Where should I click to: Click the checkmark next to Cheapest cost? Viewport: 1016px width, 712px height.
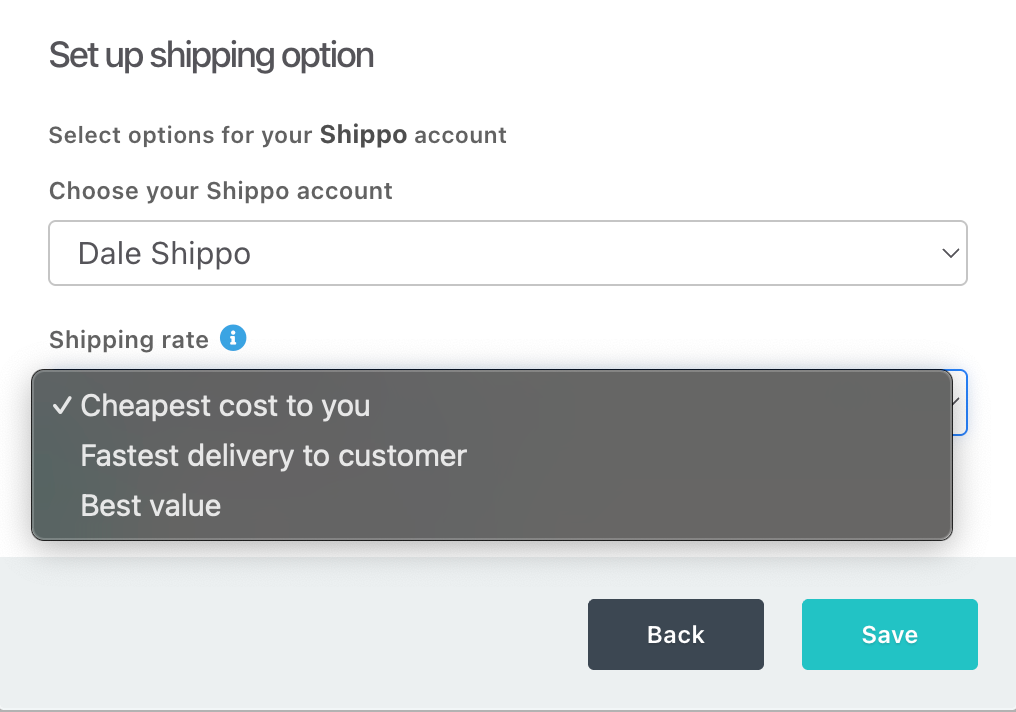pos(62,406)
